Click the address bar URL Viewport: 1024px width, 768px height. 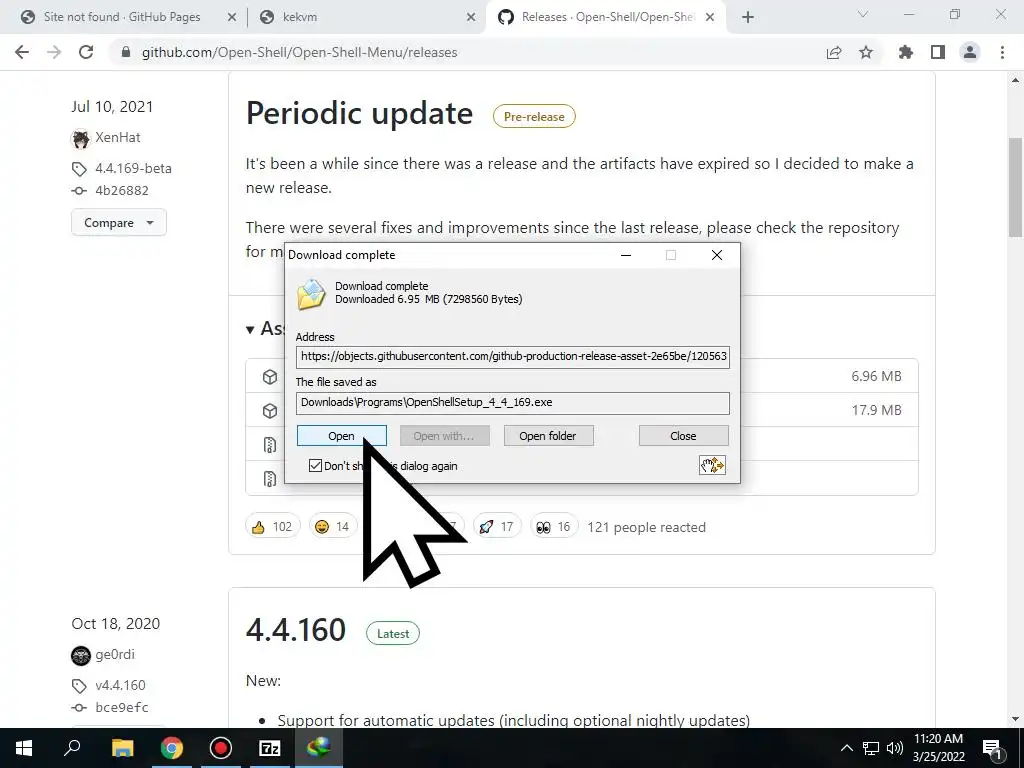pyautogui.click(x=300, y=52)
